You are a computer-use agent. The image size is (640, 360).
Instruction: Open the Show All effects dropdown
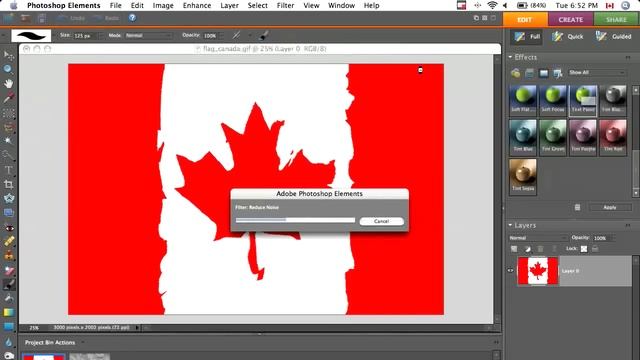coord(597,73)
